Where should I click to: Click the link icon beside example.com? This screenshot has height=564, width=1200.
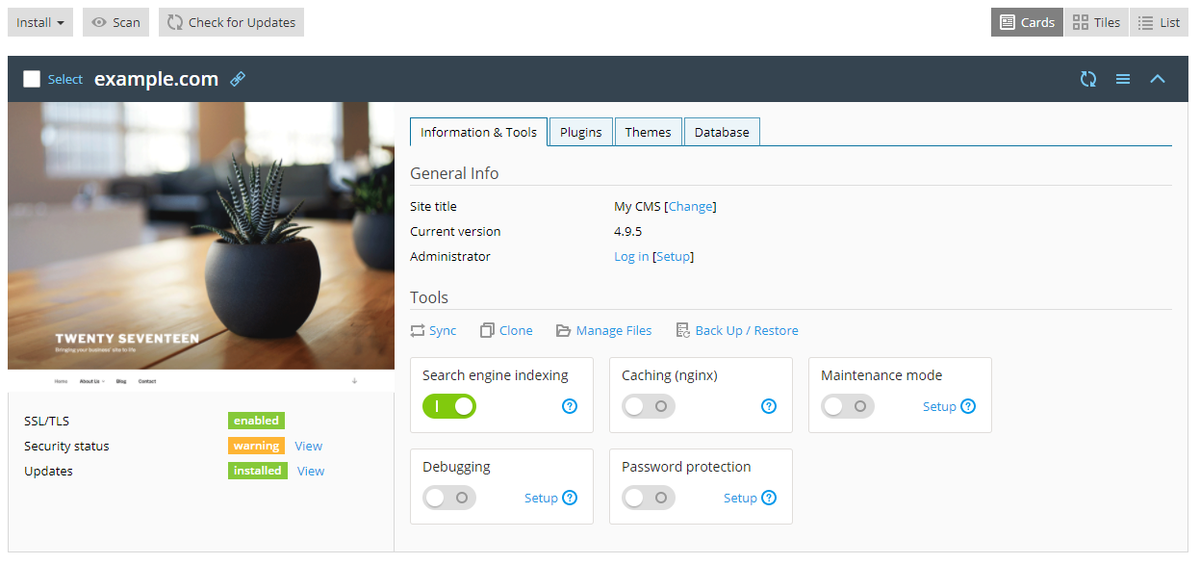point(238,79)
